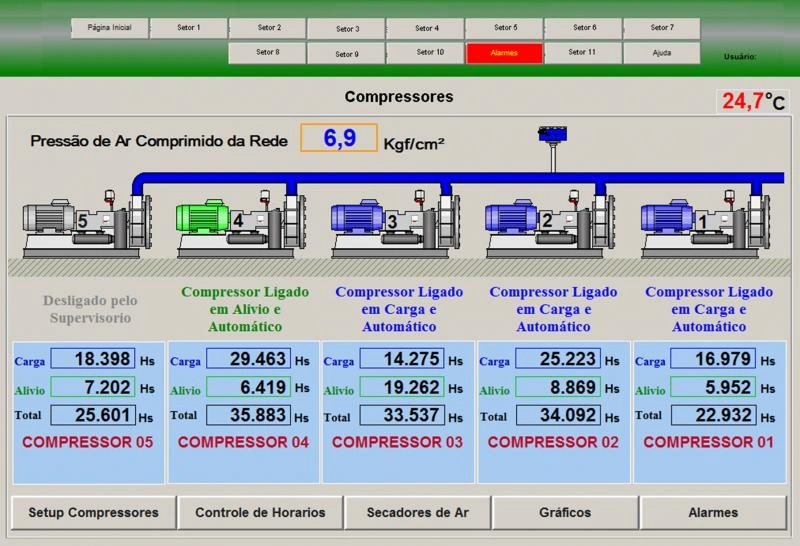The height and width of the screenshot is (546, 800).
Task: Open Setup Compressores button
Action: tap(93, 513)
